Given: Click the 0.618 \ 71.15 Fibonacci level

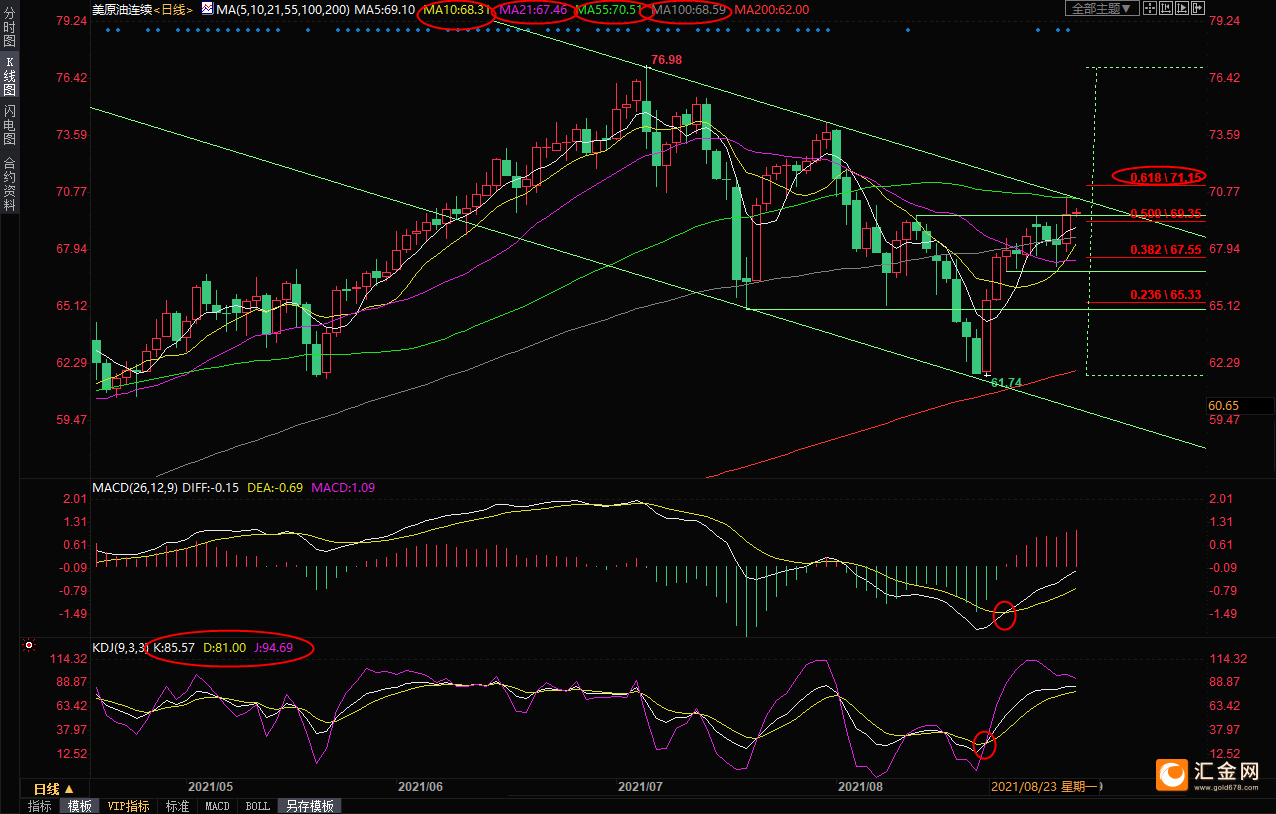Looking at the screenshot, I should pyautogui.click(x=1165, y=177).
